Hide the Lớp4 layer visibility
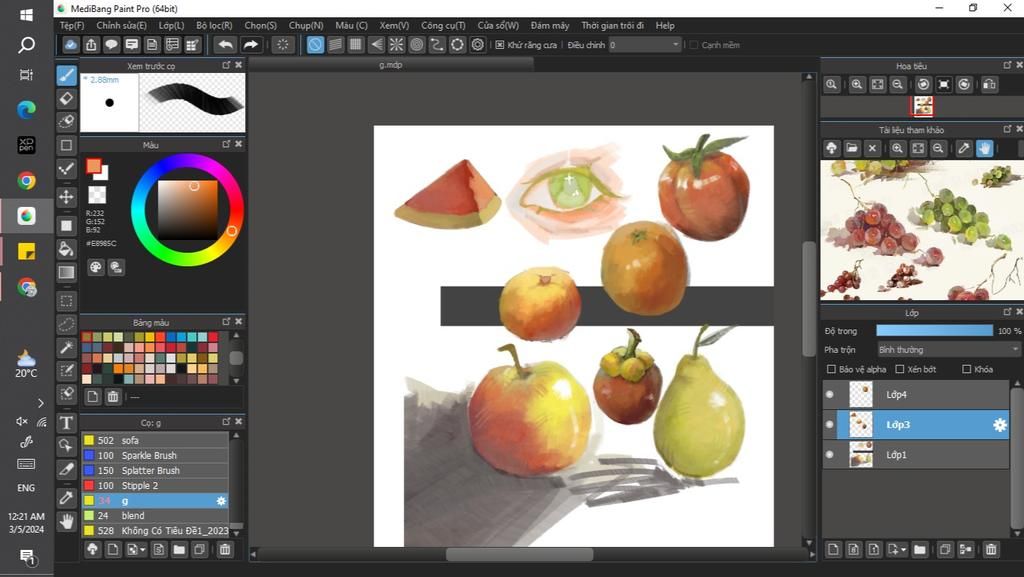The image size is (1024, 577). [x=830, y=394]
